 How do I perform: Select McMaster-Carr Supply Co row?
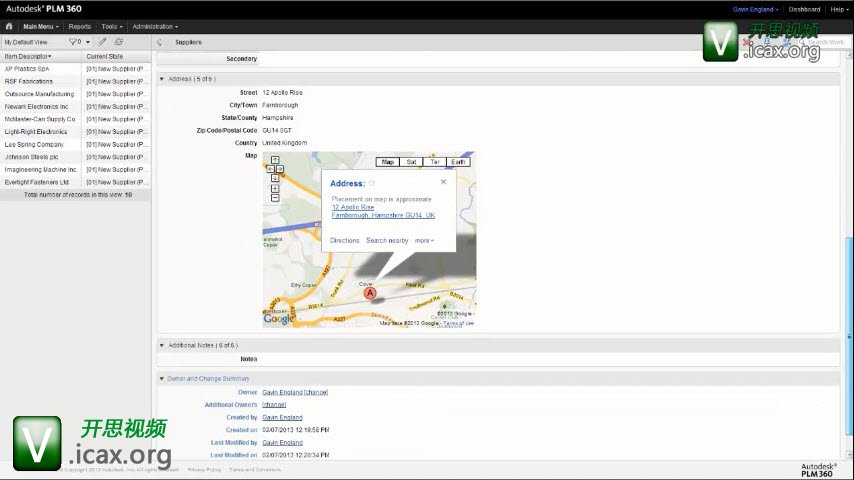(76, 119)
